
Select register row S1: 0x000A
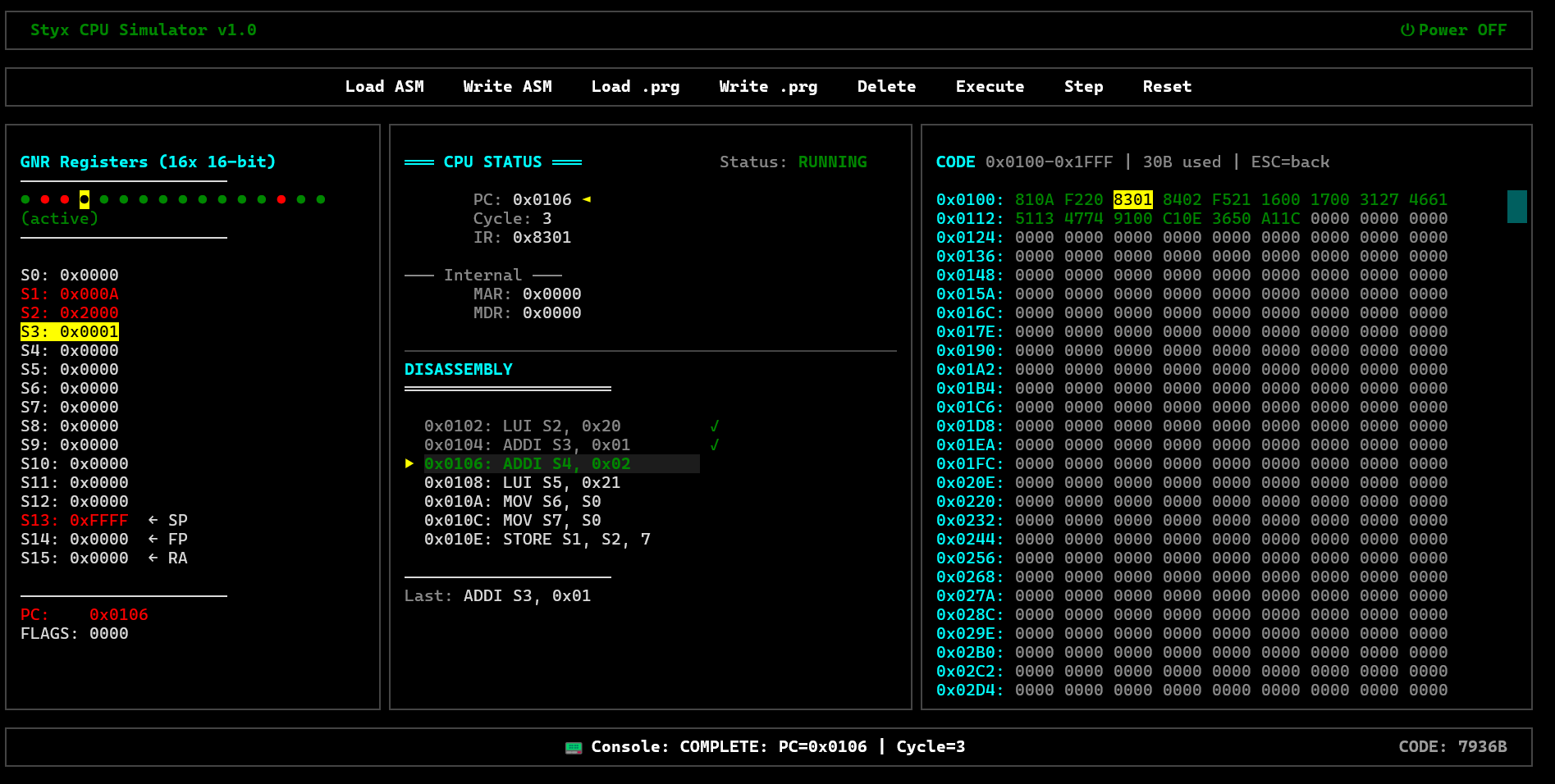click(x=70, y=294)
